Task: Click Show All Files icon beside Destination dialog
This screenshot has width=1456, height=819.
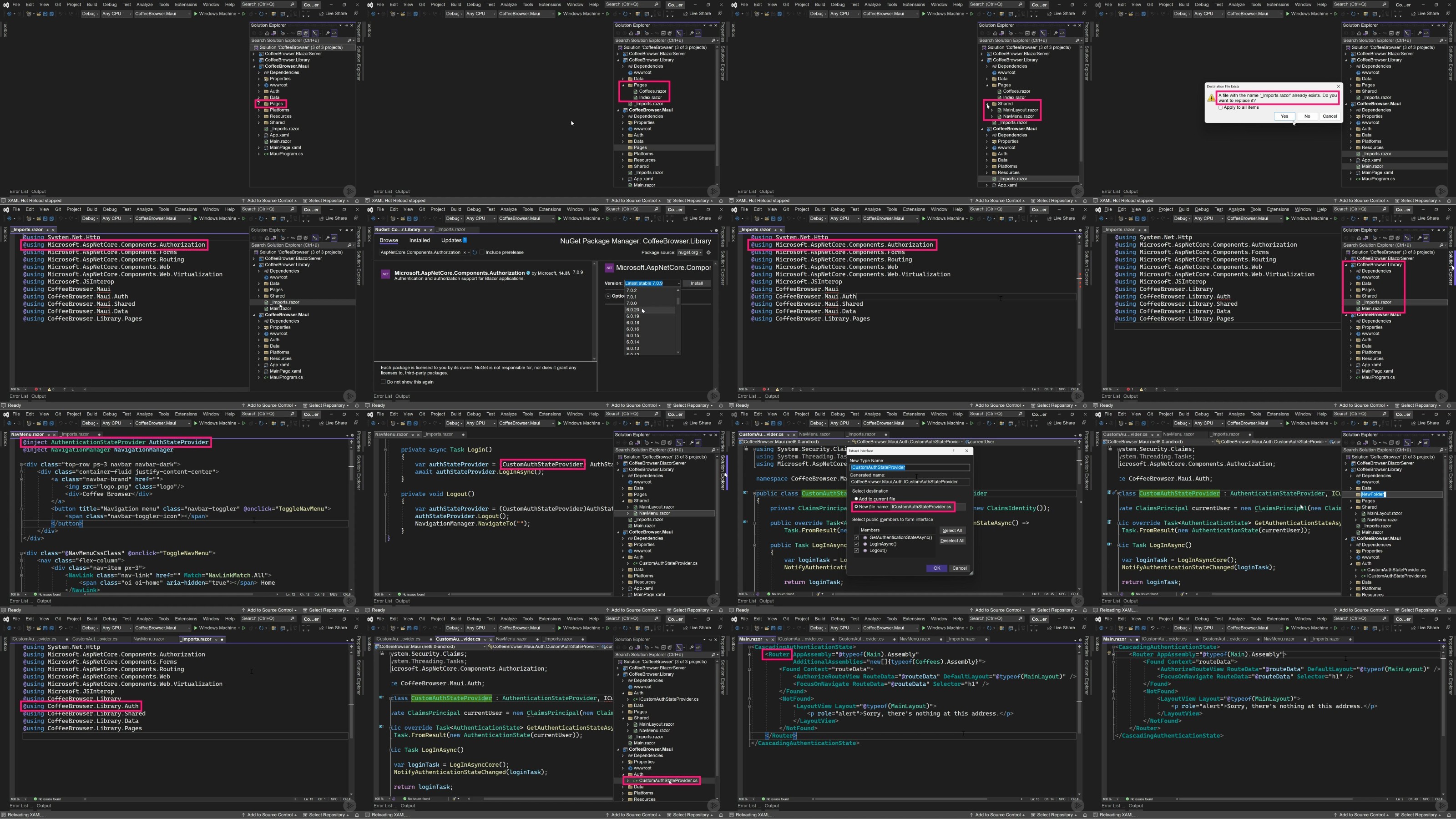Action: click(1398, 33)
